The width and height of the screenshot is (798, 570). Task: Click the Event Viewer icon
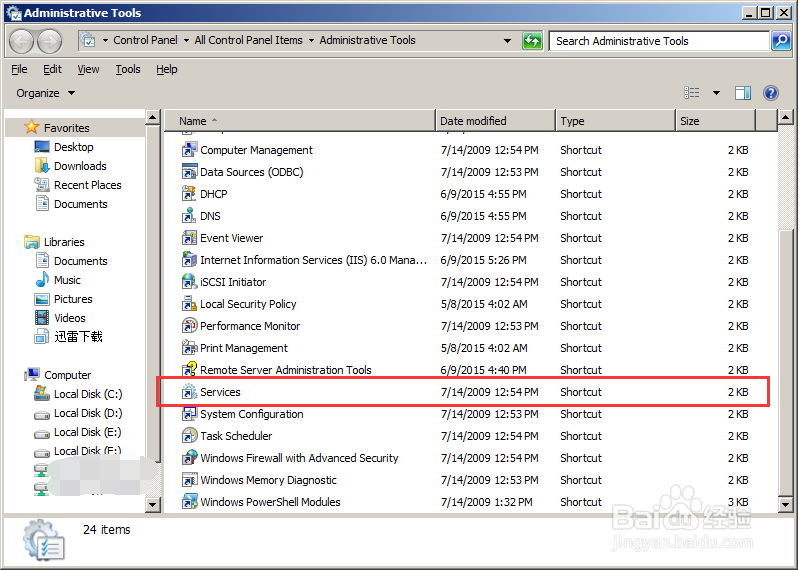tap(189, 238)
